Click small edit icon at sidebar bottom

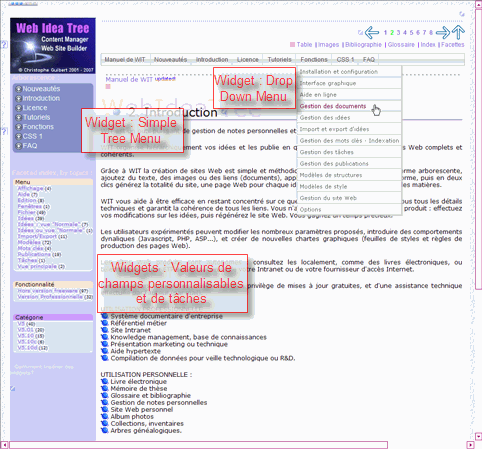13,388
